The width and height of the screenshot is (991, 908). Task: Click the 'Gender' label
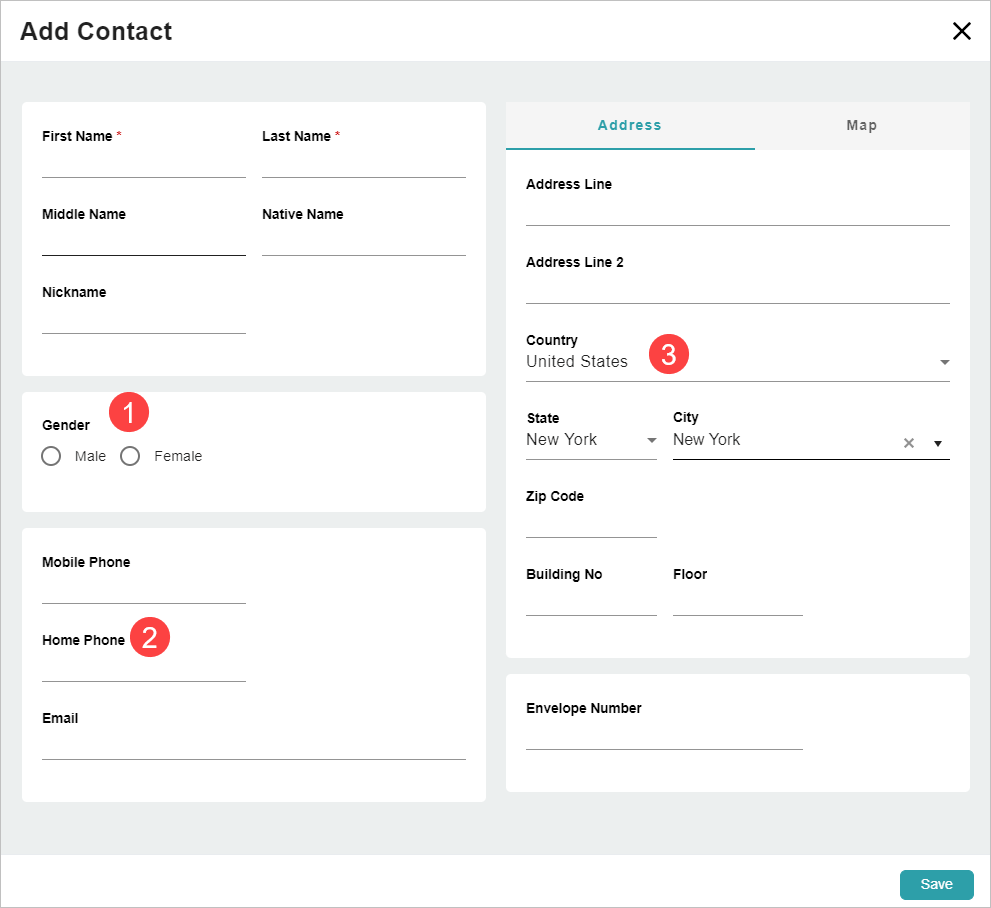point(66,425)
